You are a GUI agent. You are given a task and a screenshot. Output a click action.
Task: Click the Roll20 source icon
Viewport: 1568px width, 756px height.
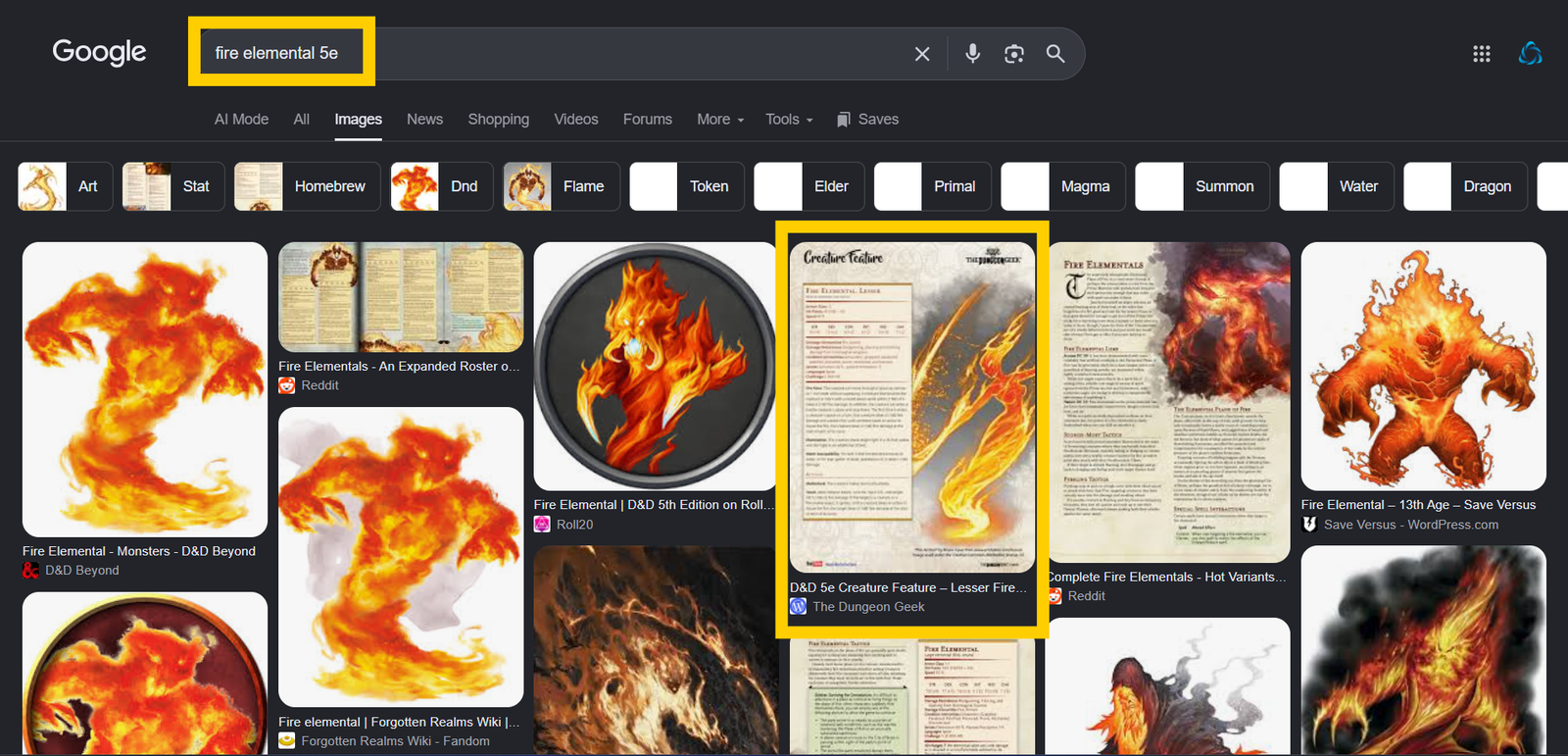542,525
